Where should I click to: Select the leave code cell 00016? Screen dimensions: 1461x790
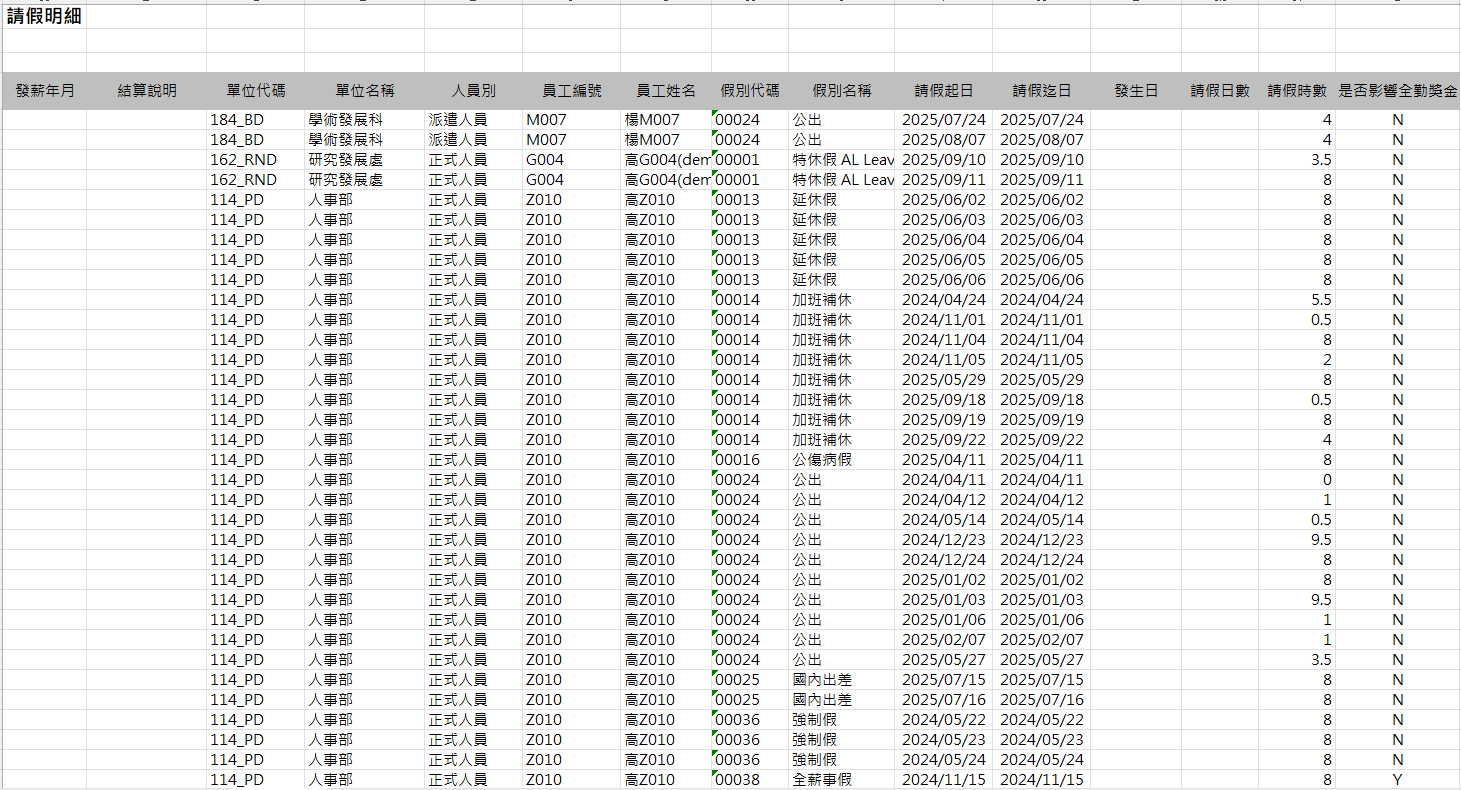(738, 460)
